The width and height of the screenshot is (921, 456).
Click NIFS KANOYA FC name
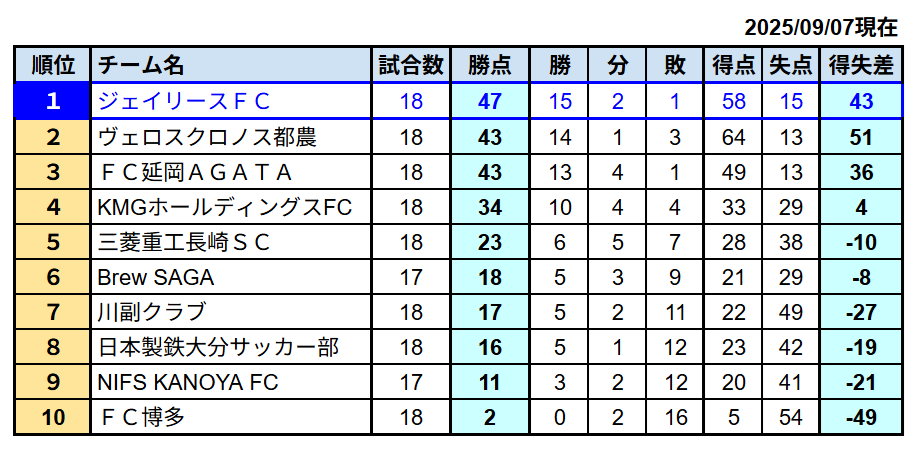(x=187, y=383)
